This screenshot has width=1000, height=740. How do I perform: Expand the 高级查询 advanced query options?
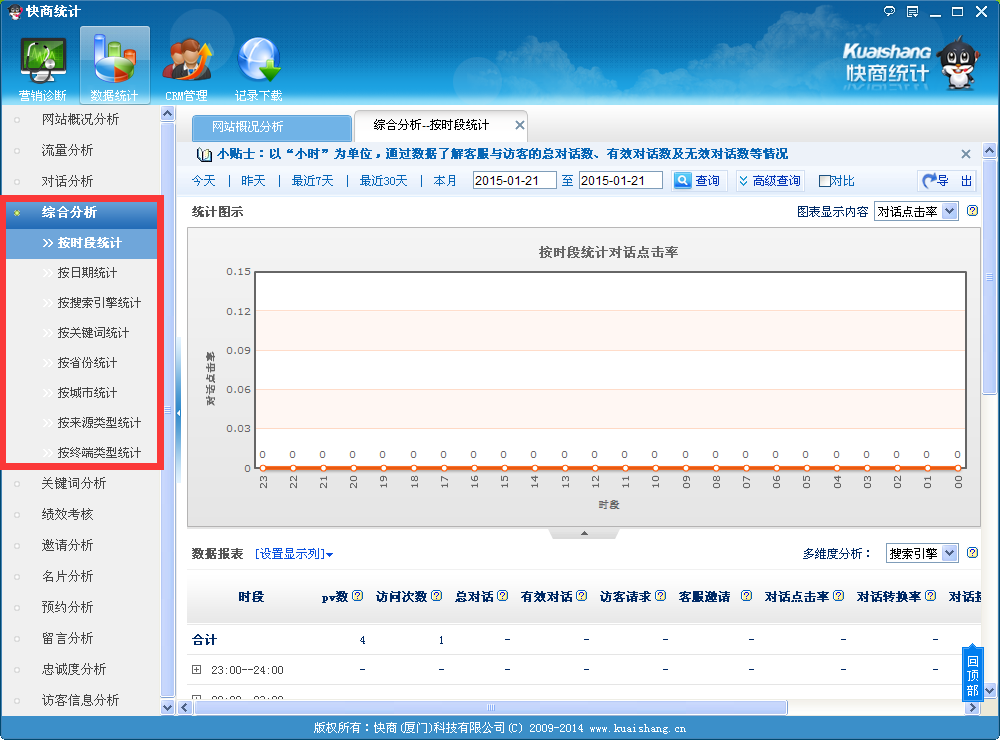[x=770, y=181]
